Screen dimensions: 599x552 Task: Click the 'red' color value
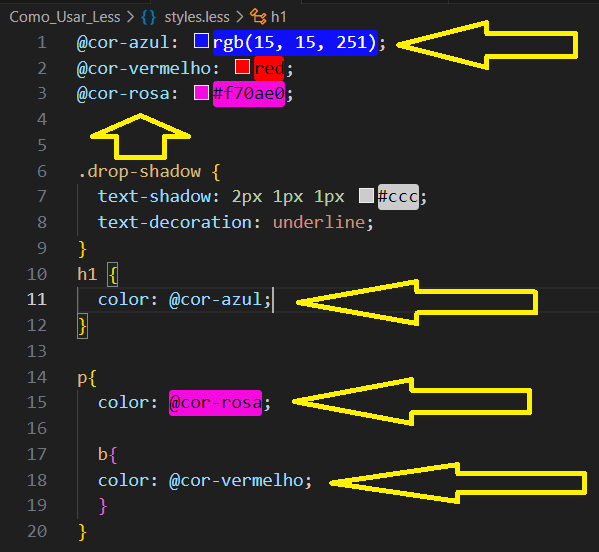(269, 69)
